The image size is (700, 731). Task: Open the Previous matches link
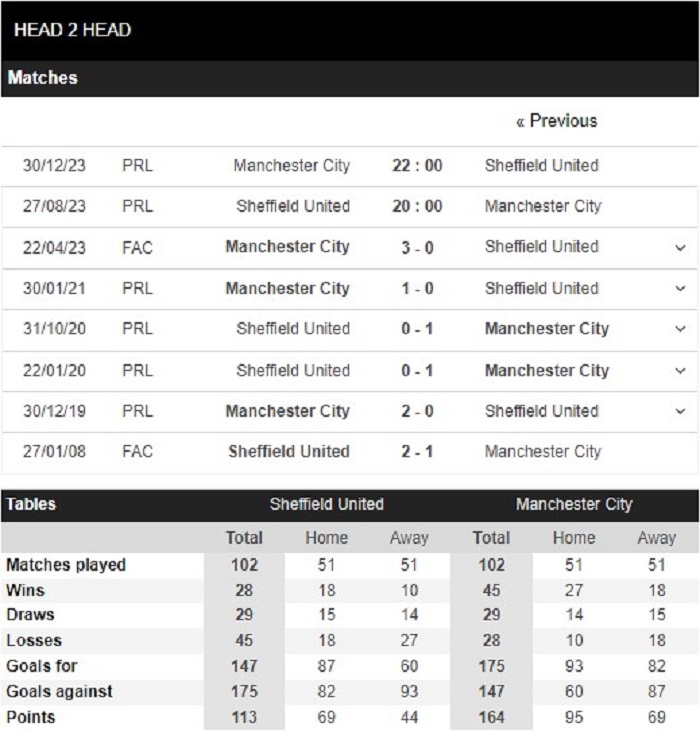[556, 121]
